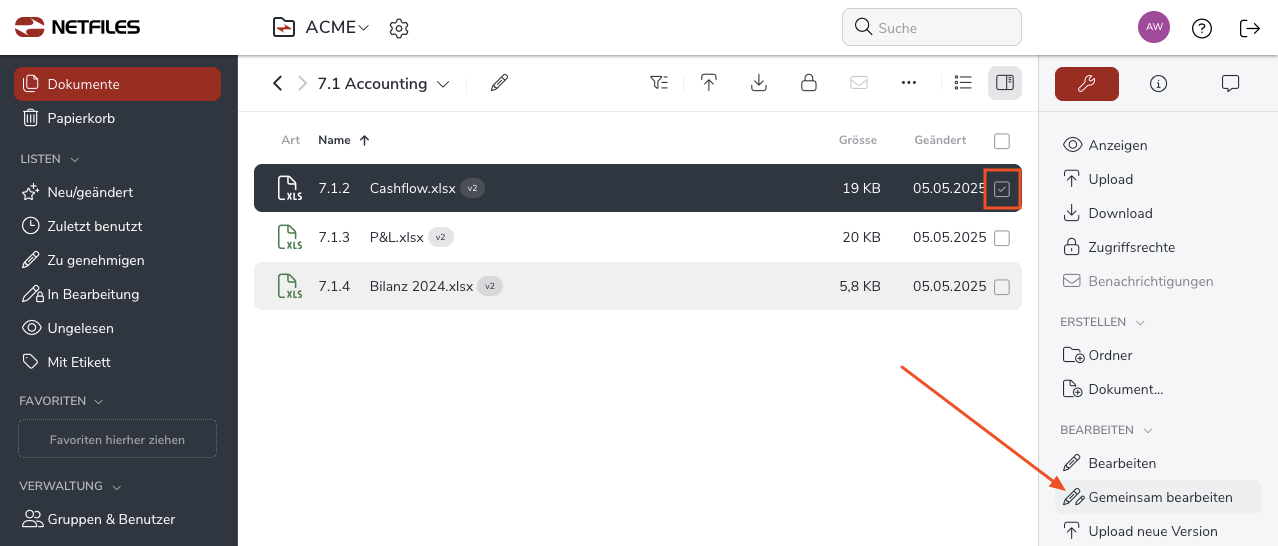Open the three-dots more options menu
Screen dimensions: 1278x546
(909, 83)
